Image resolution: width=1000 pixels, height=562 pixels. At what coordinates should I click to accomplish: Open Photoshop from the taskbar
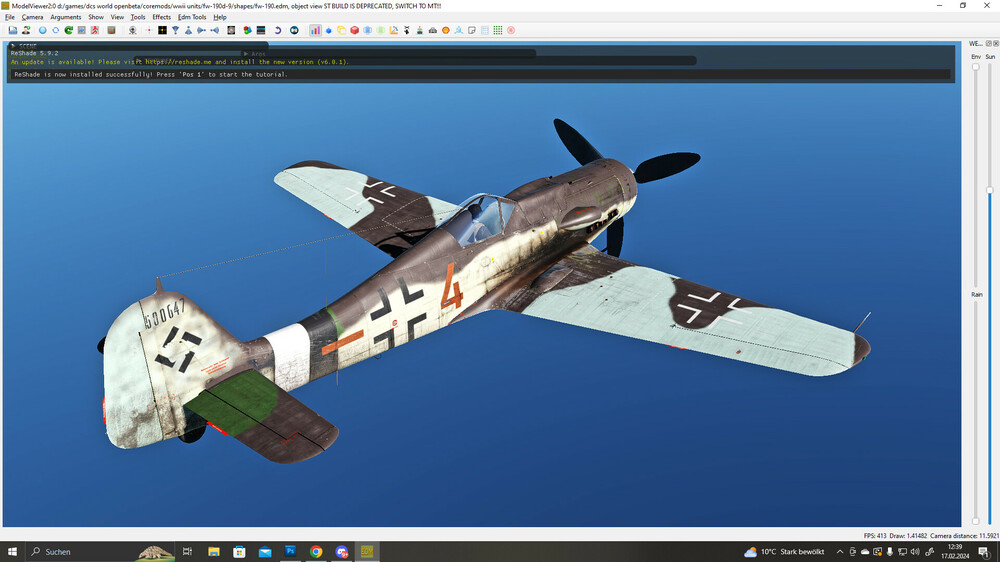[290, 552]
